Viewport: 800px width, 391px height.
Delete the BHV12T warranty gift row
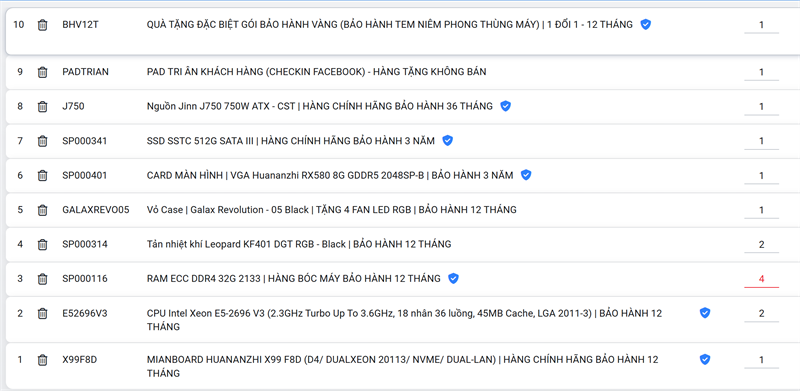click(42, 25)
